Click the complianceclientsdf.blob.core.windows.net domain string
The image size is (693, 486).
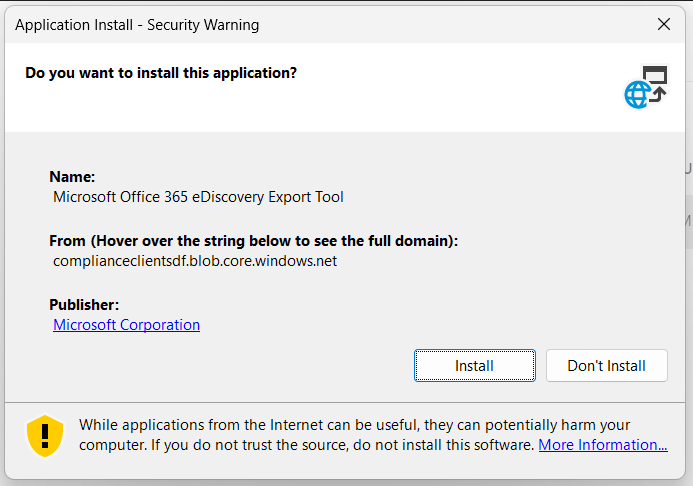[195, 261]
